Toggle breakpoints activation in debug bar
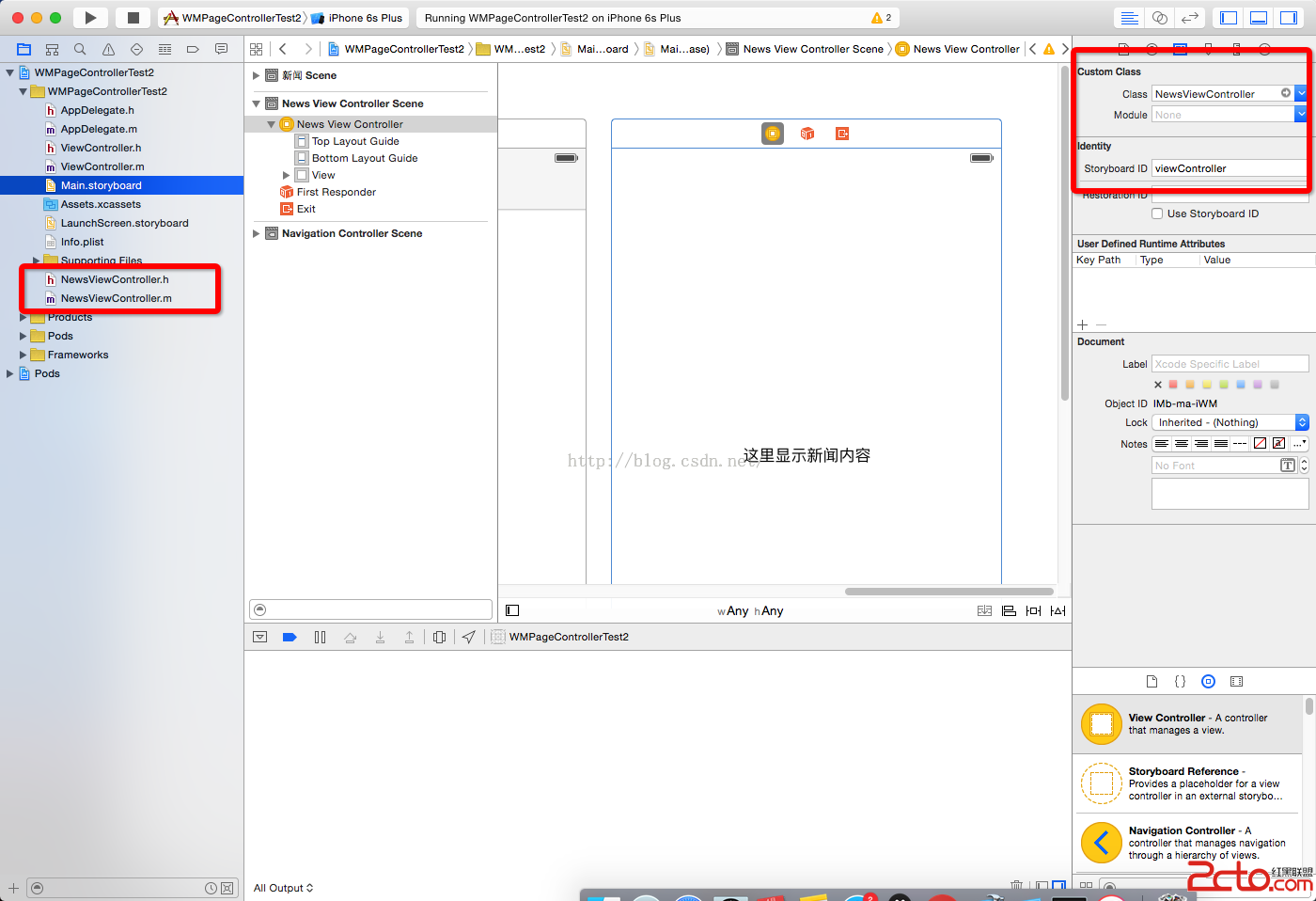The width and height of the screenshot is (1316, 901). (x=290, y=637)
